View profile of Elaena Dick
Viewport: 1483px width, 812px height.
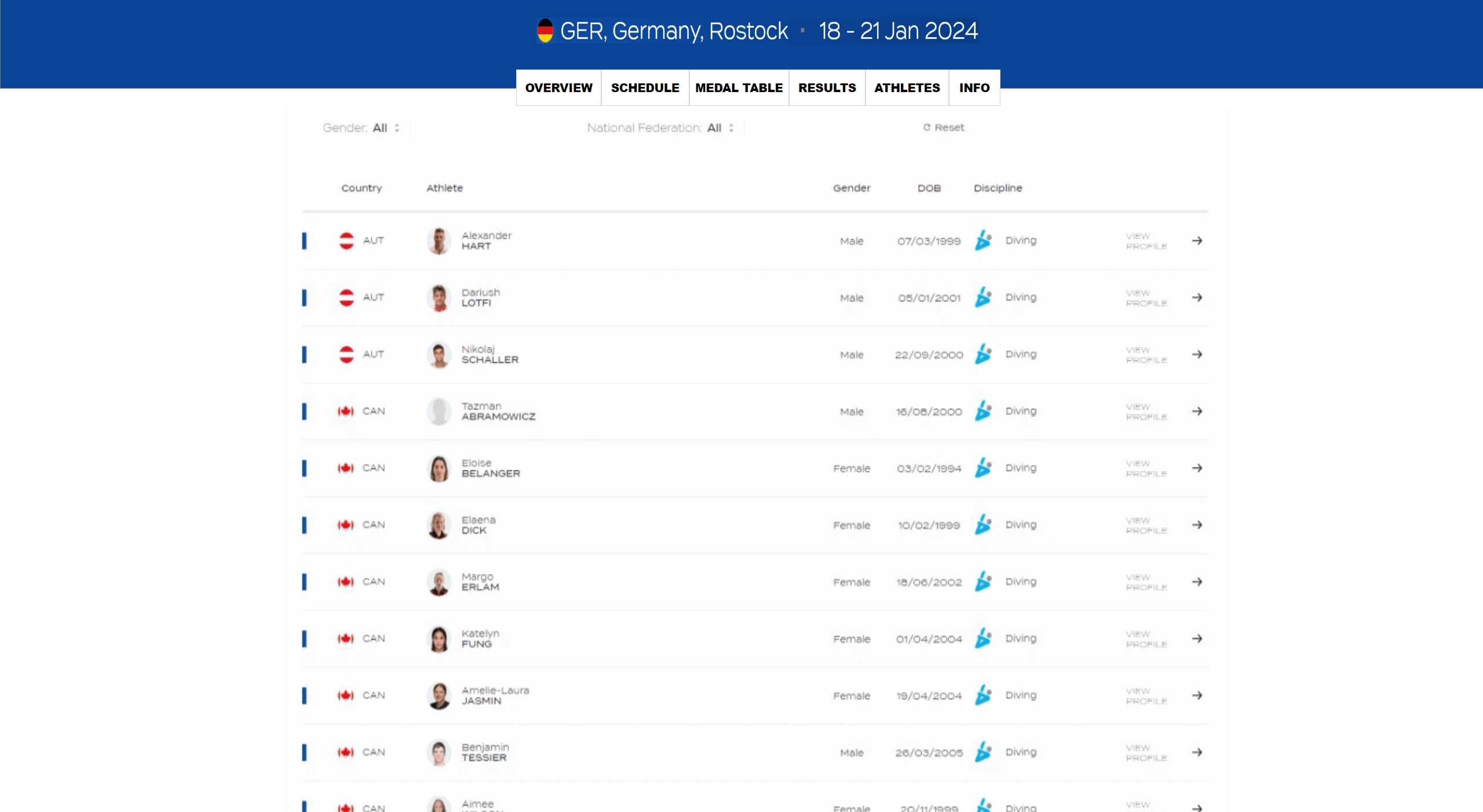(1146, 525)
